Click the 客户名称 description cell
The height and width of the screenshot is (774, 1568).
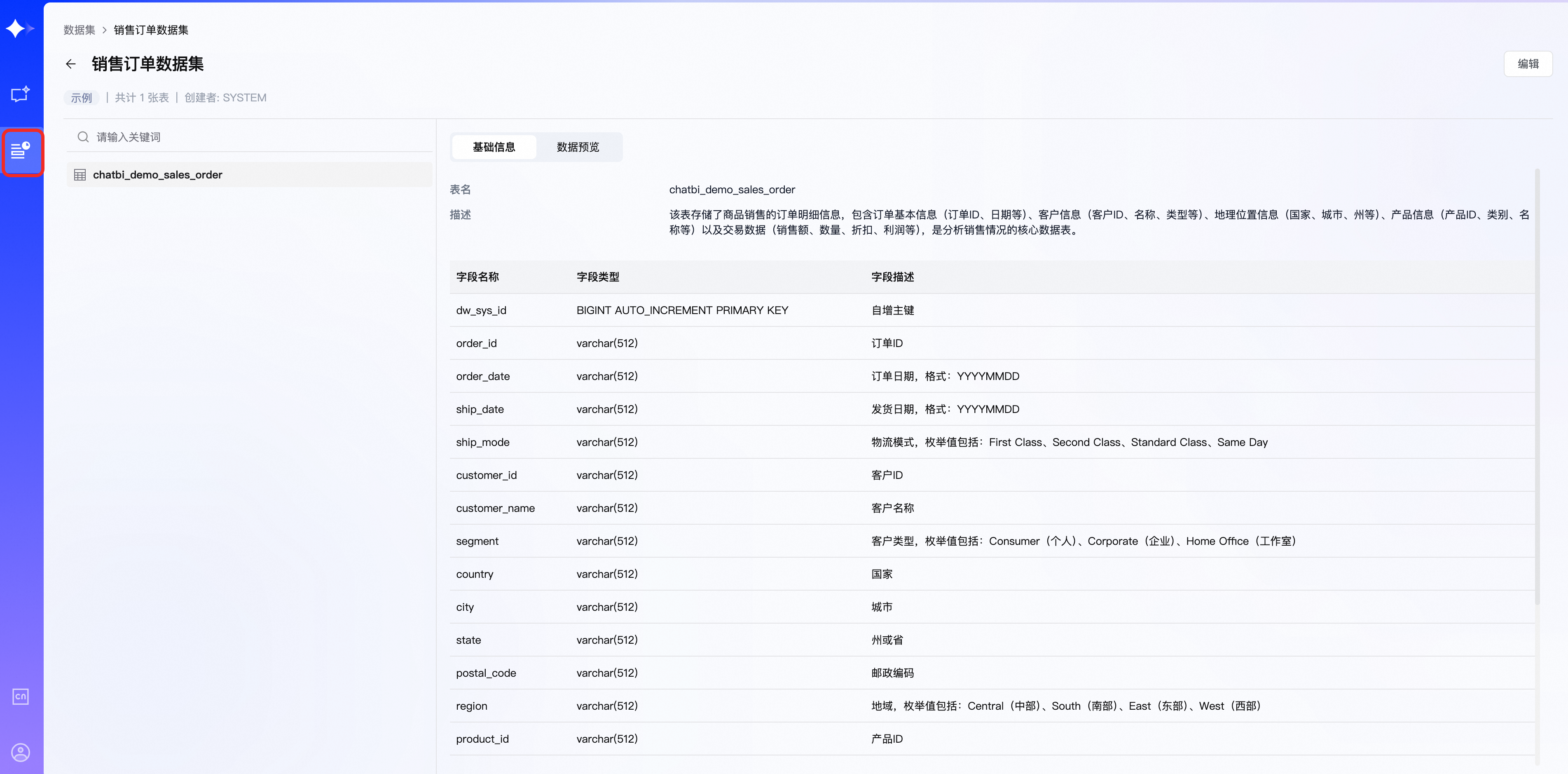point(892,508)
